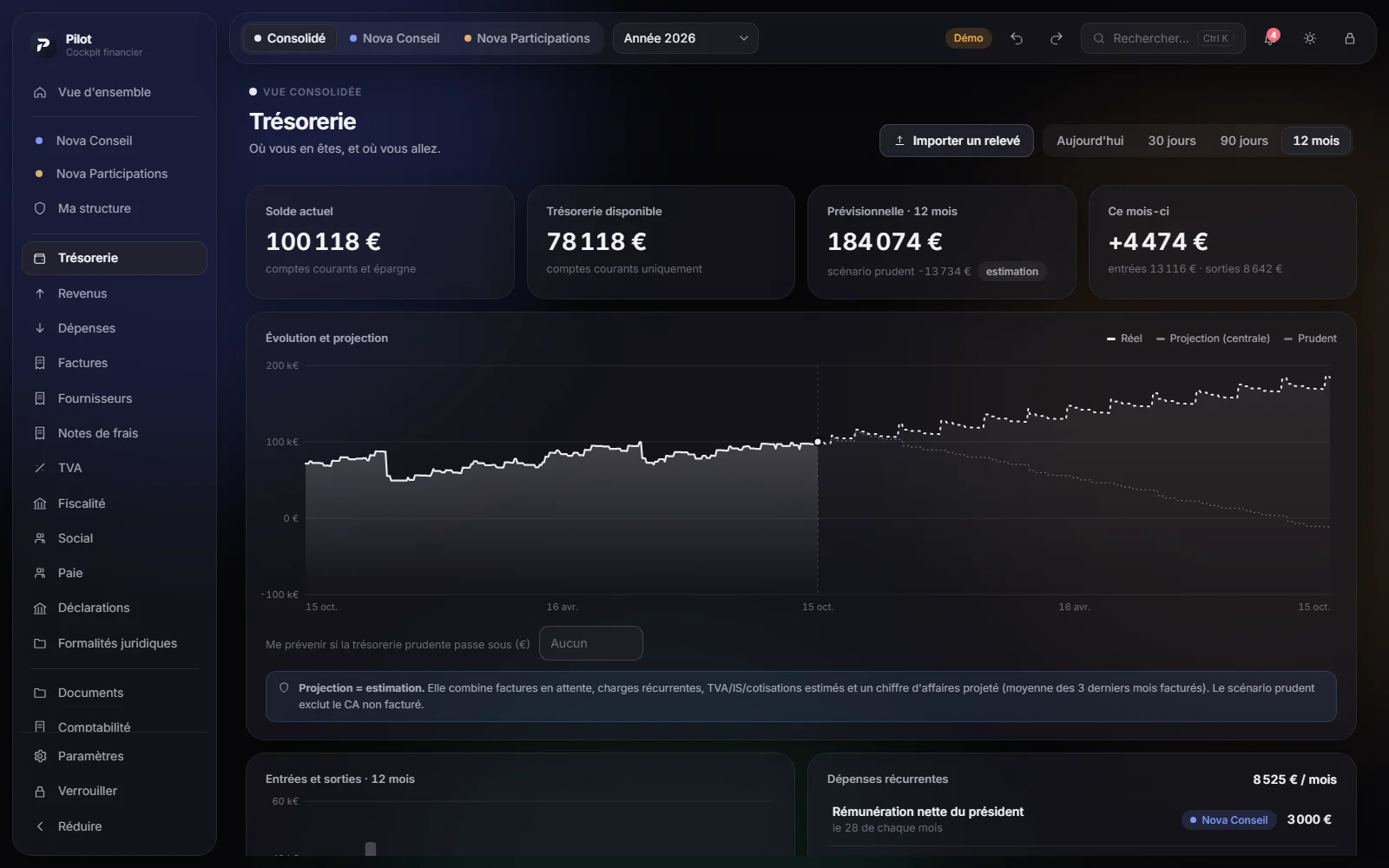Screen dimensions: 1389x868
Task: Click the Démo badge
Action: (968, 38)
